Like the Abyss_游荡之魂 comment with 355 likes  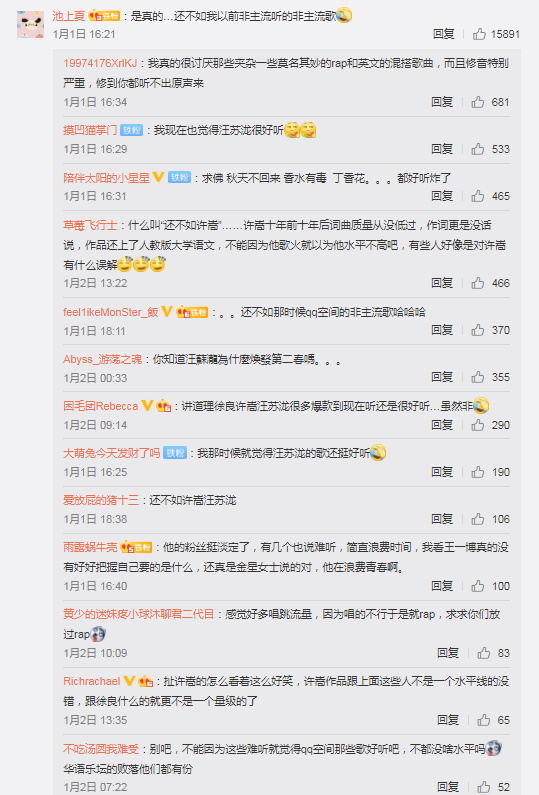pos(478,377)
